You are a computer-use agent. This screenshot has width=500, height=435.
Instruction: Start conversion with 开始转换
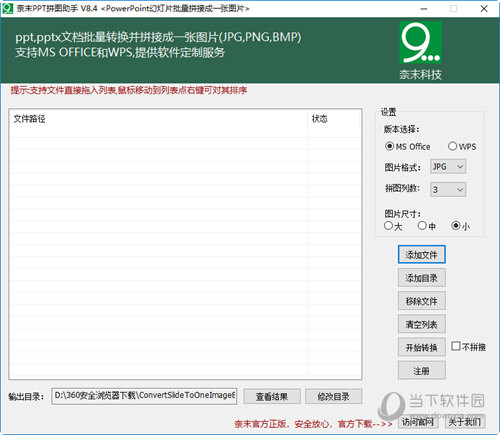click(x=422, y=347)
